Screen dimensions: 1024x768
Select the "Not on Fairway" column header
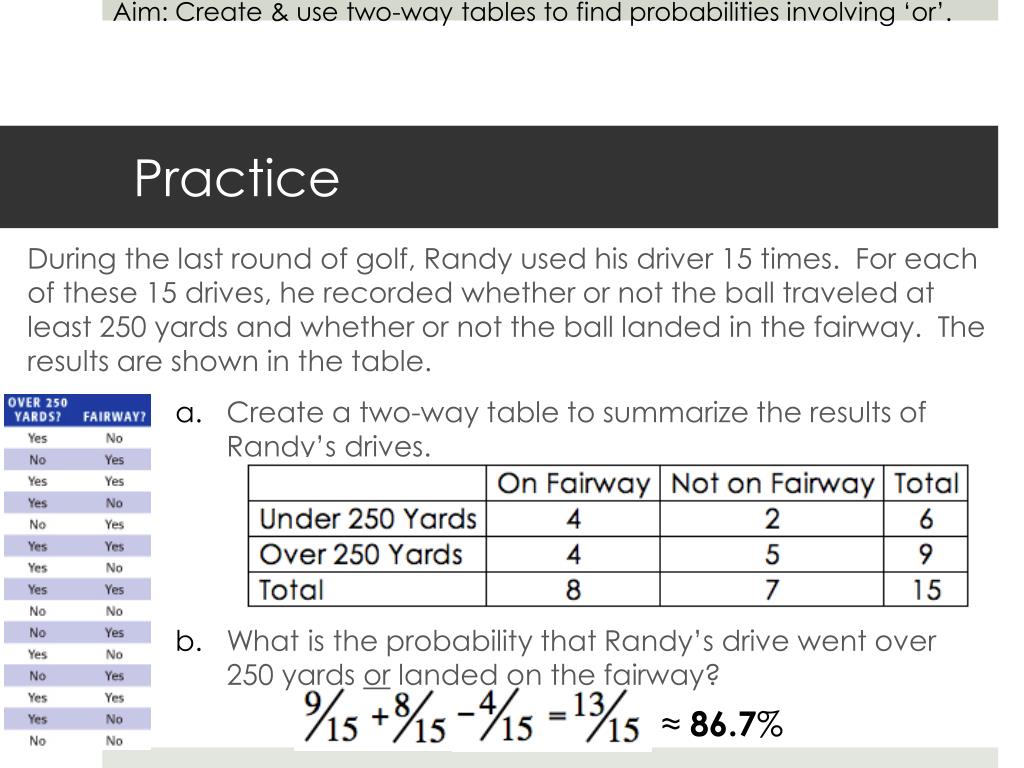[772, 484]
